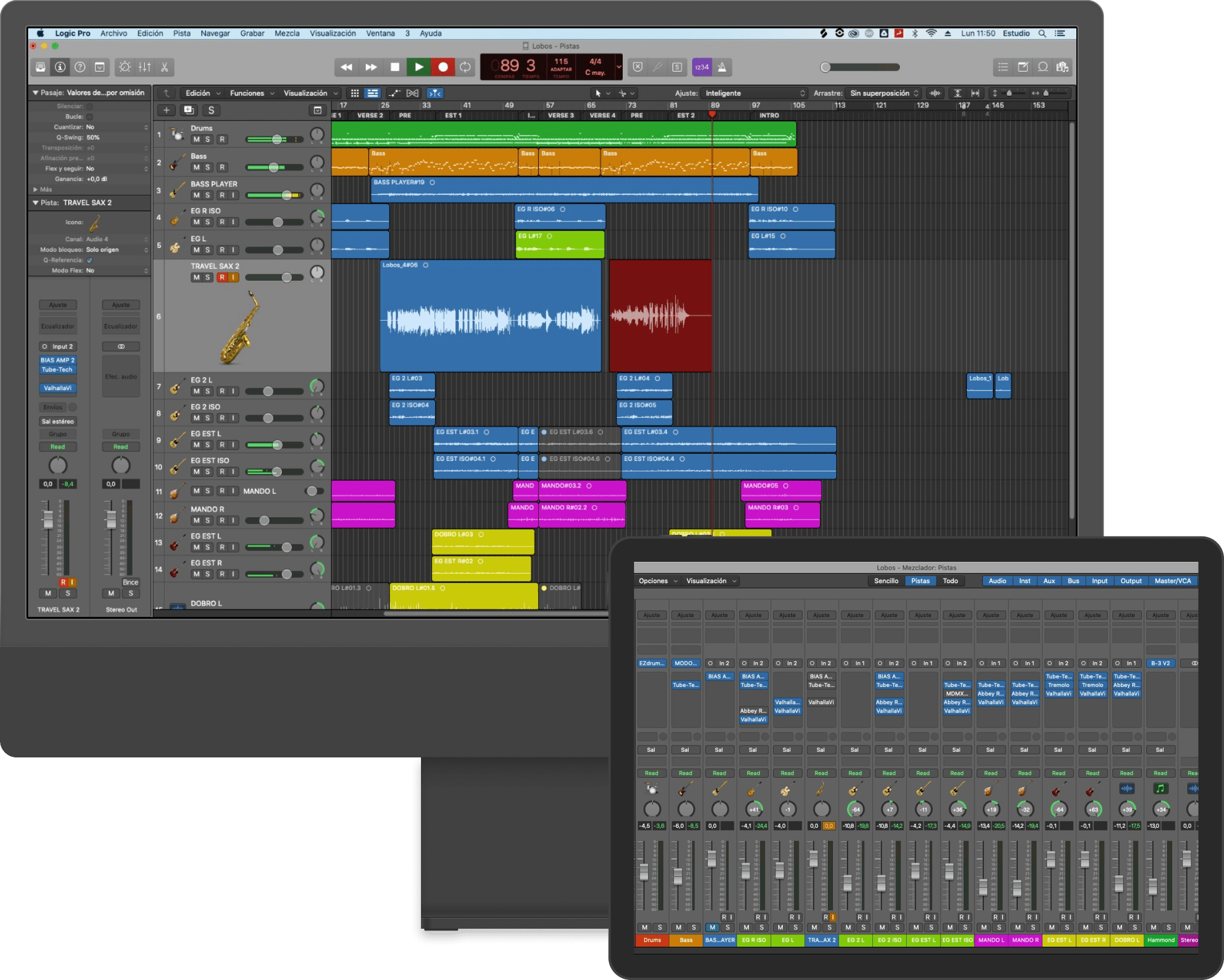Switch mixer view to Sencillo tab
Screen dimensions: 1224x980
pos(886,581)
